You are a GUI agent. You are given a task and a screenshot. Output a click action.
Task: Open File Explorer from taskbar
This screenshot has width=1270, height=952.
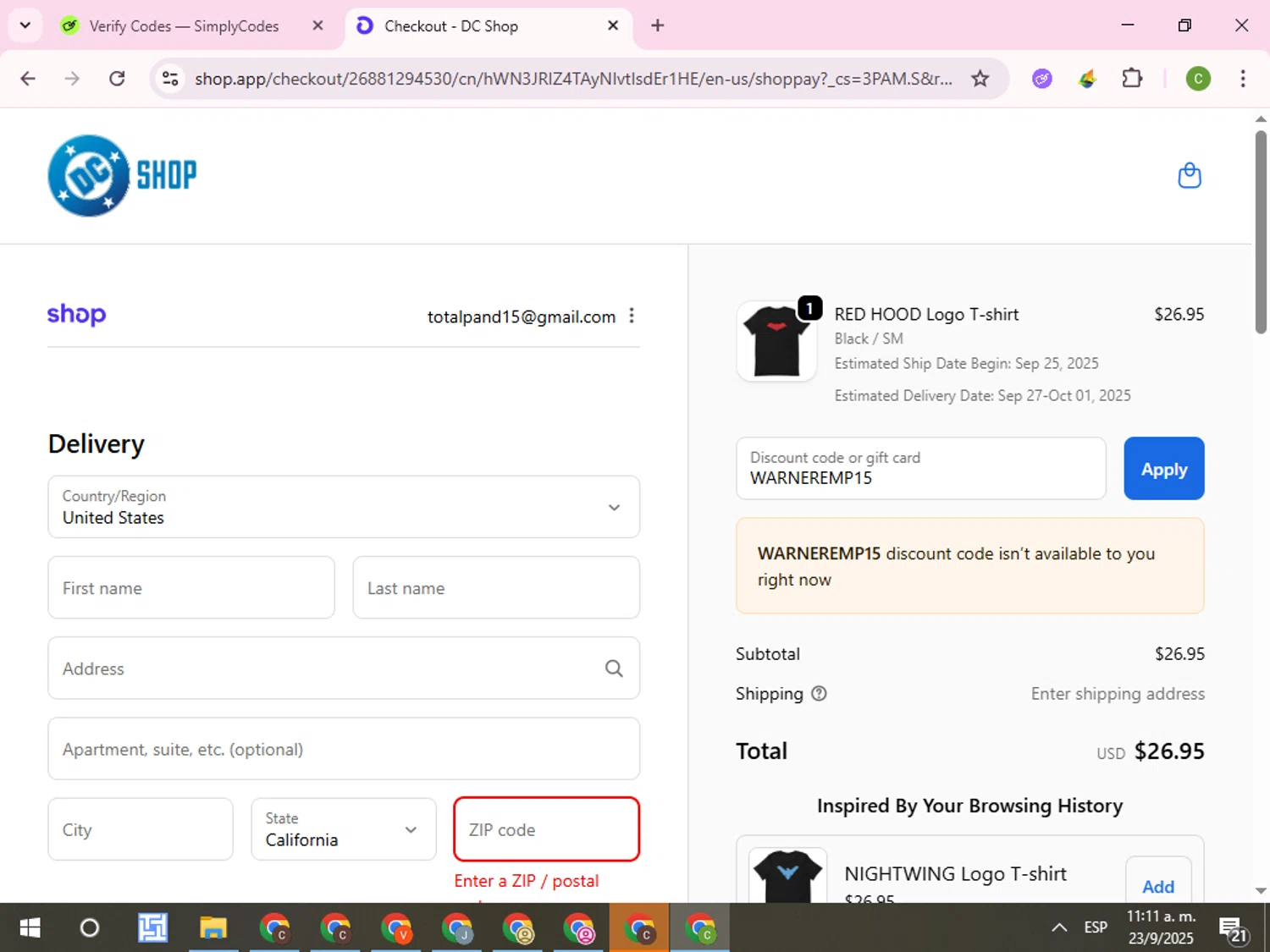213,928
